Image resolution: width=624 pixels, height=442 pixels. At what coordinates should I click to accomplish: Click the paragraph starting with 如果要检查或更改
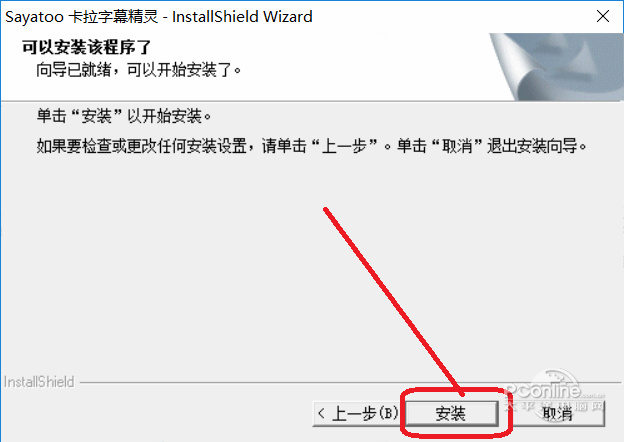[312, 146]
